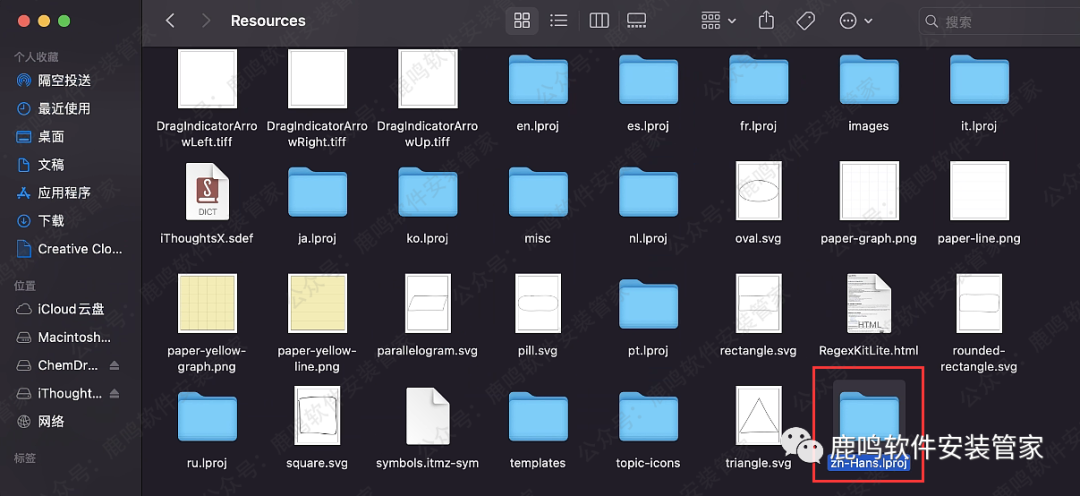Open the group-by dropdown
1080x496 pixels.
(718, 21)
